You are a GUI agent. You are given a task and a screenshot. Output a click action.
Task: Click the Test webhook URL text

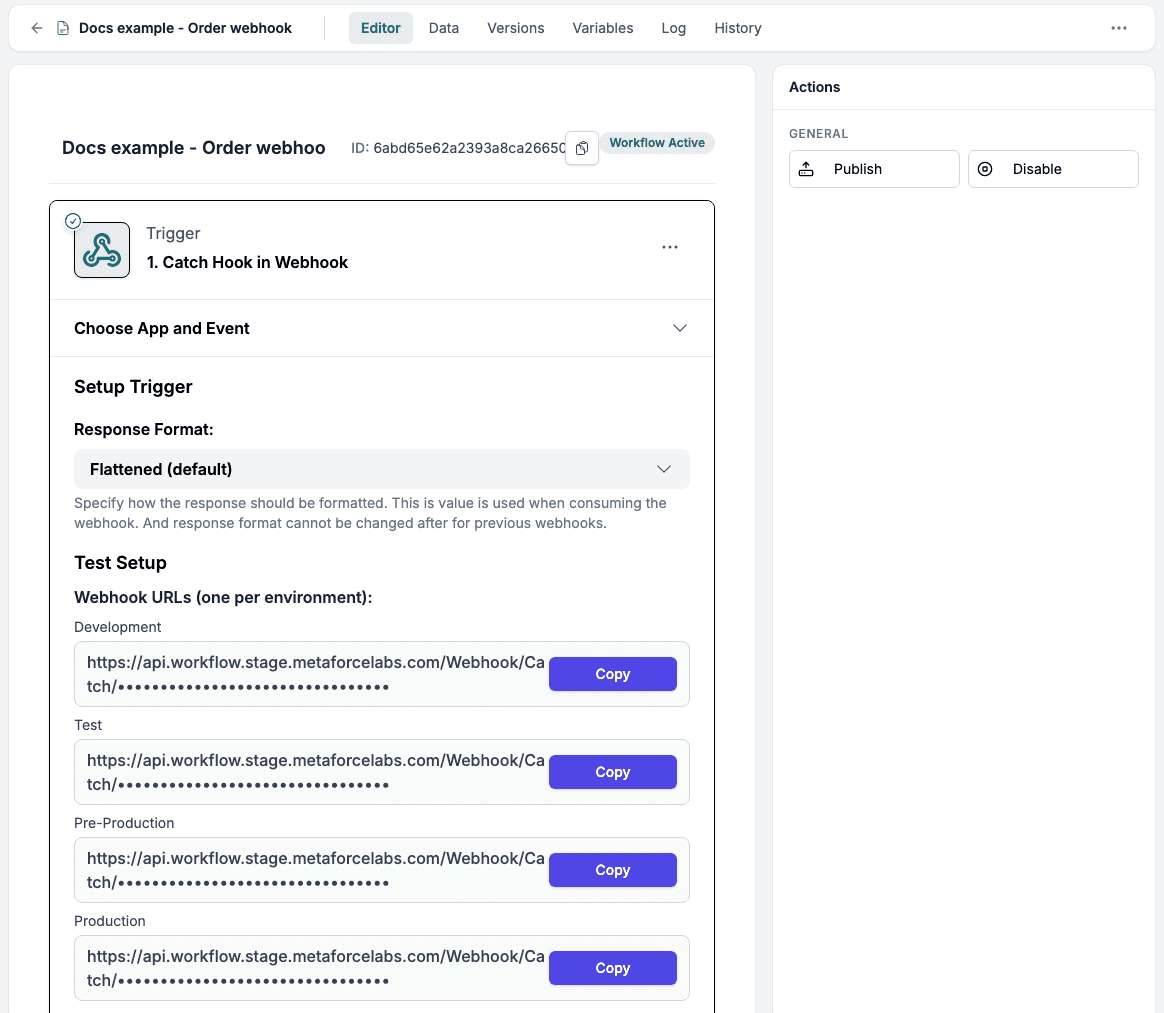[315, 772]
